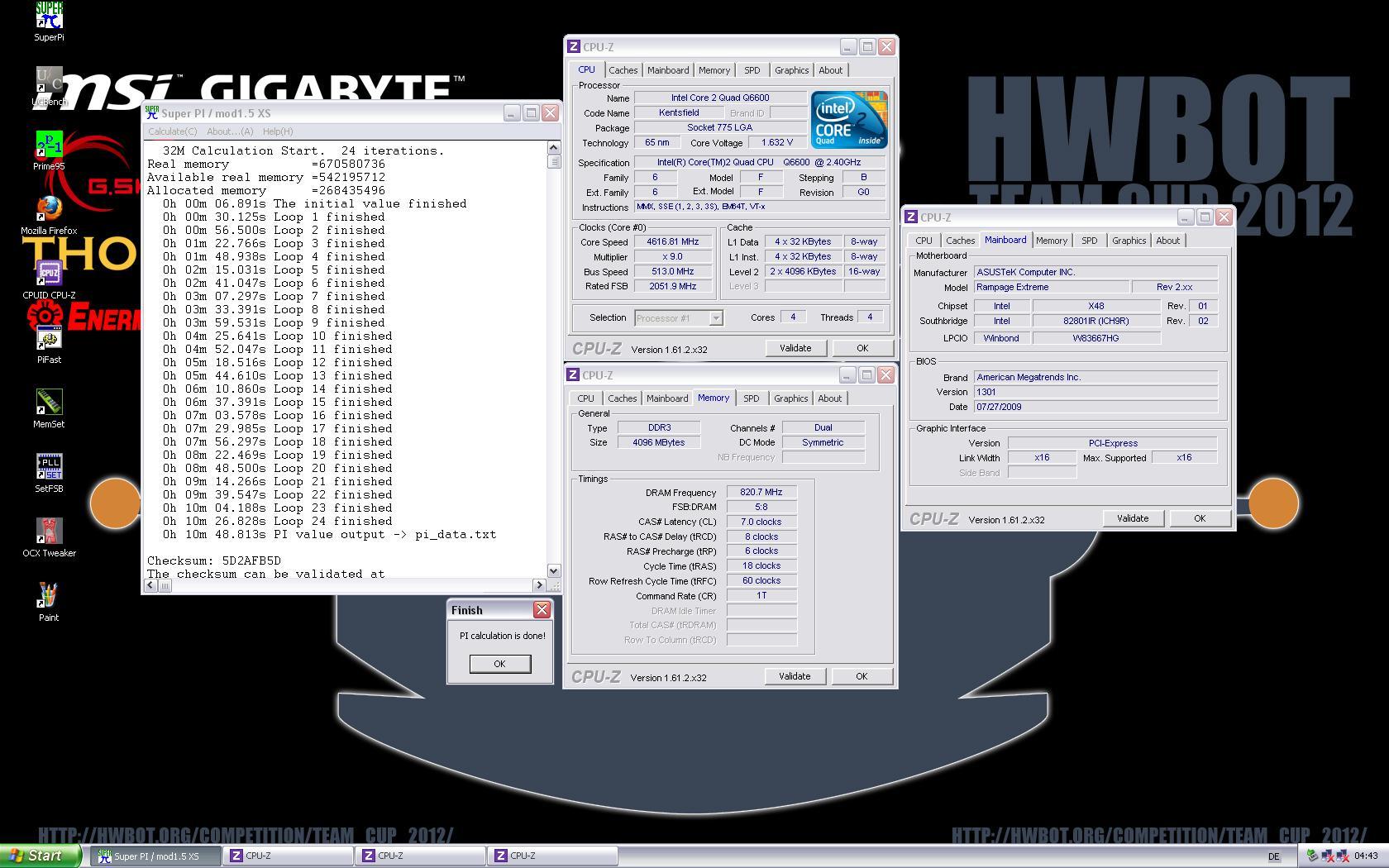The height and width of the screenshot is (868, 1389).
Task: Launch OCX Tweaker desktop icon
Action: [x=49, y=537]
